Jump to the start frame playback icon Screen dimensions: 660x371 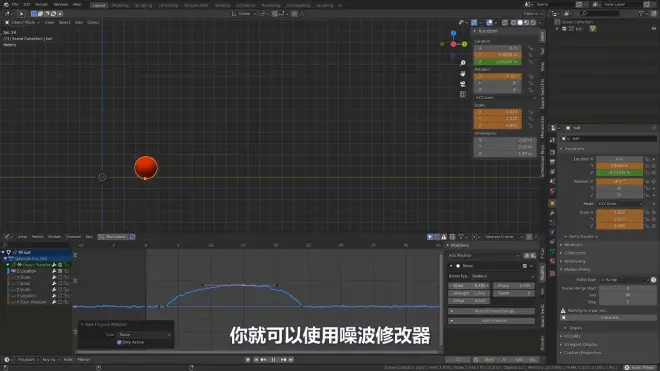pos(256,360)
